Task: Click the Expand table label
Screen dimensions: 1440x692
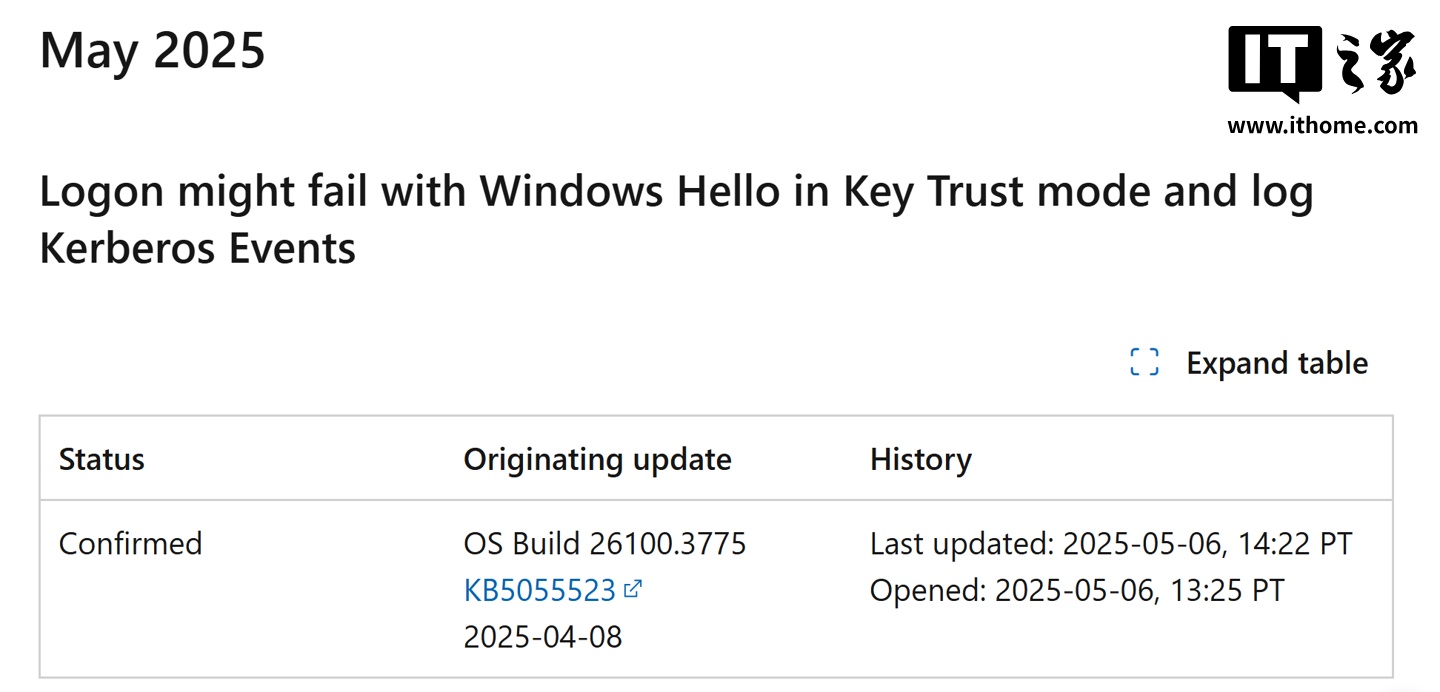Action: tap(1277, 363)
